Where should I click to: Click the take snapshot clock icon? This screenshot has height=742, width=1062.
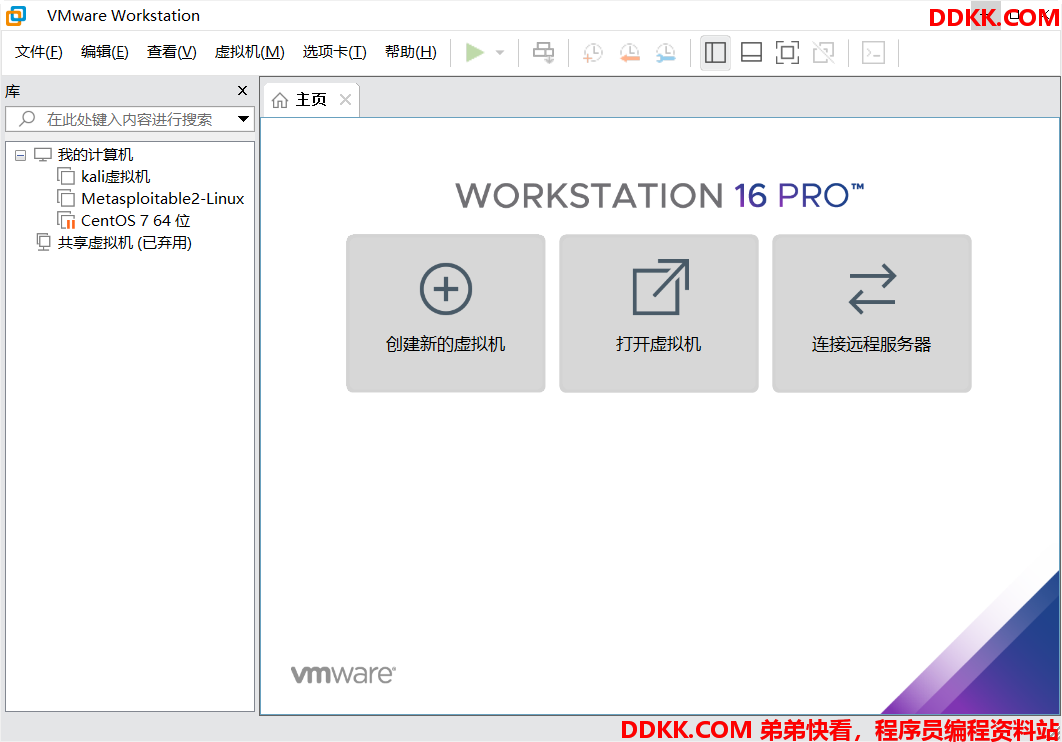593,52
